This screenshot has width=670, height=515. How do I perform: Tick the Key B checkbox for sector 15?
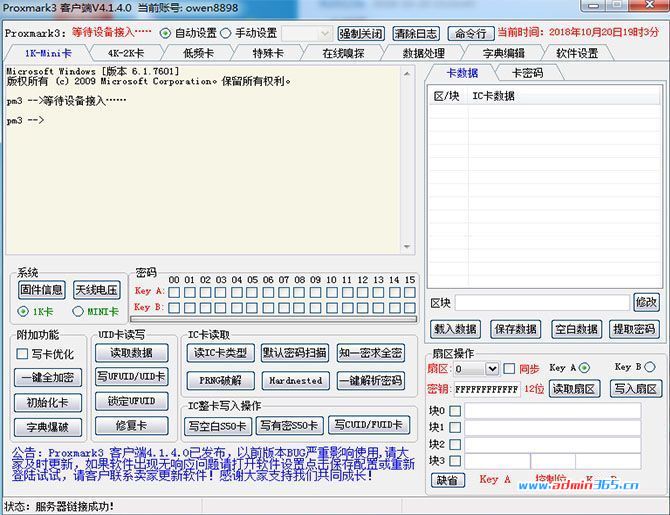(410, 308)
